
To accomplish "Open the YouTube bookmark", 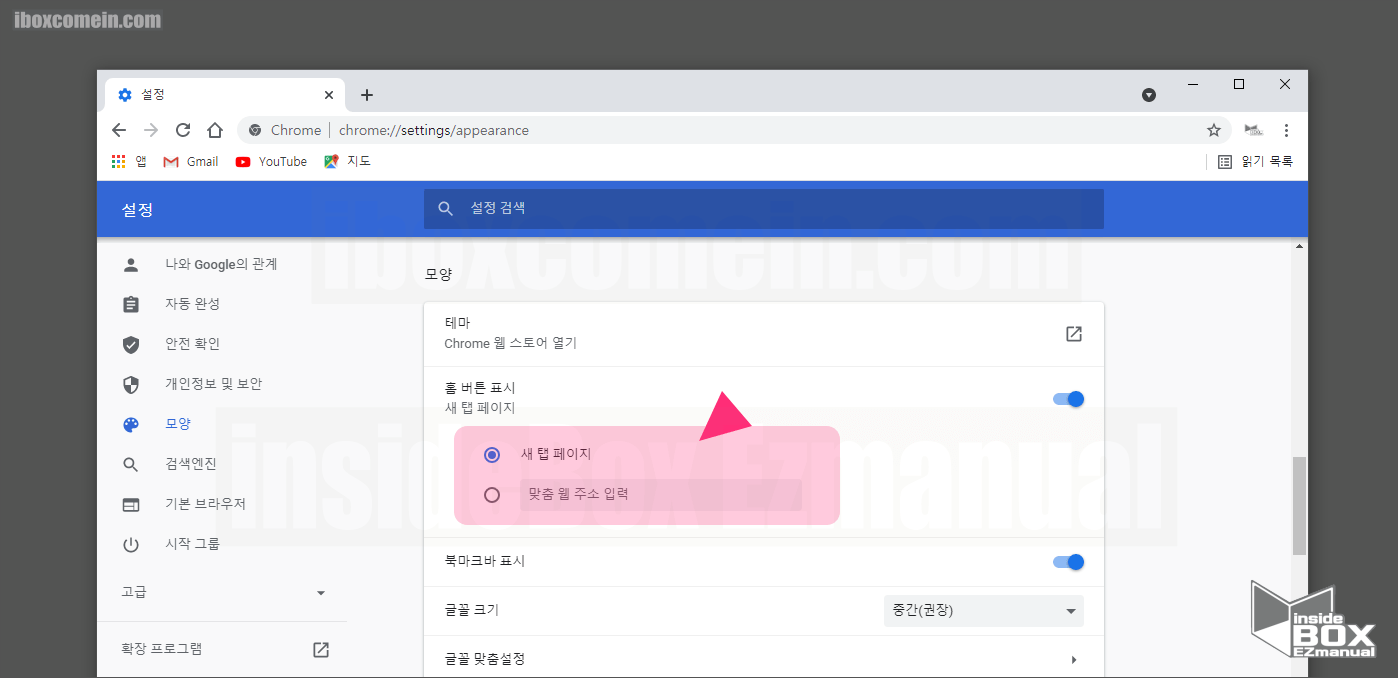I will point(270,161).
